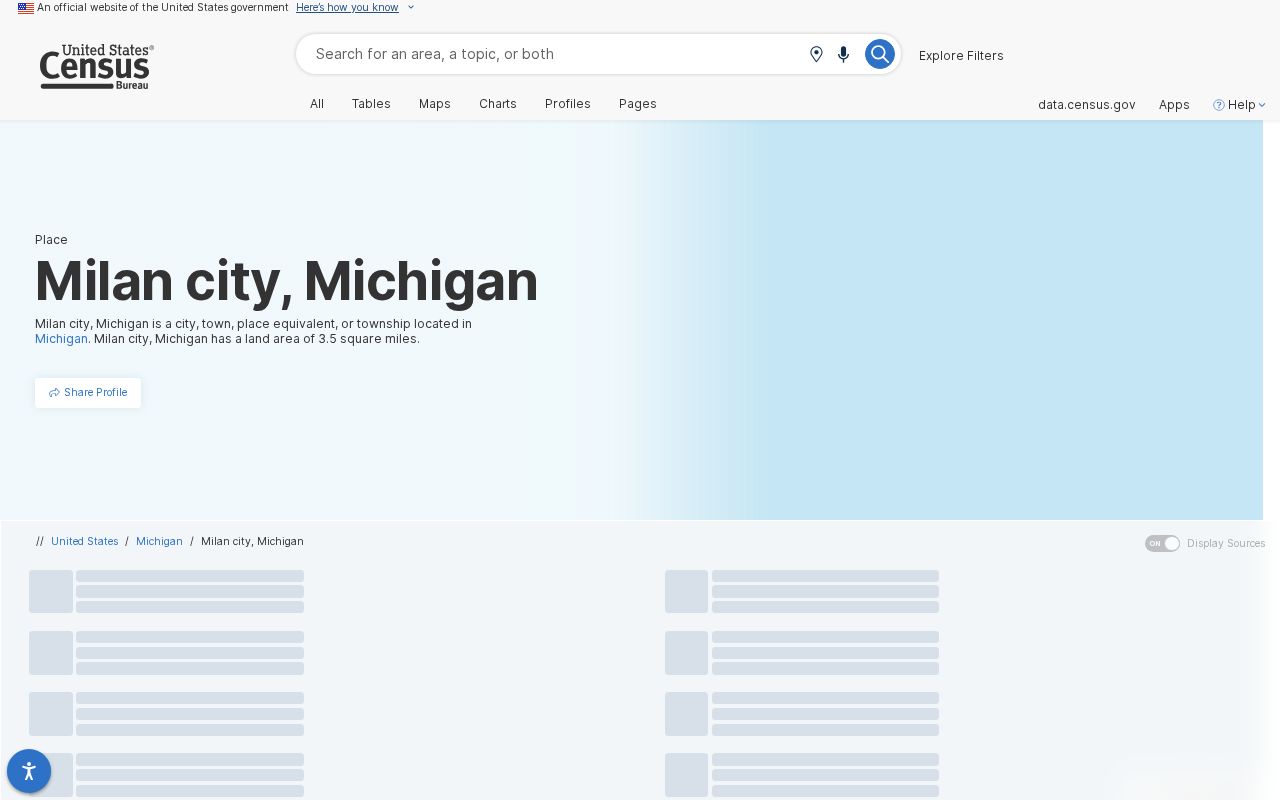Expand the Help dropdown menu
Viewport: 1280px width, 800px height.
[x=1240, y=105]
